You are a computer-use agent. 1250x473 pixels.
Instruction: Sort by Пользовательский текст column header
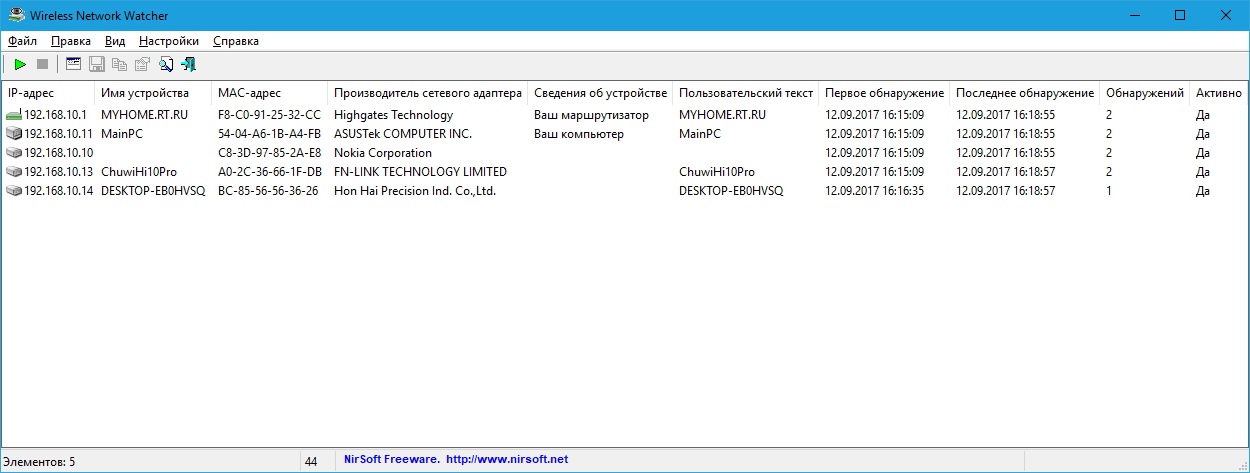(746, 93)
